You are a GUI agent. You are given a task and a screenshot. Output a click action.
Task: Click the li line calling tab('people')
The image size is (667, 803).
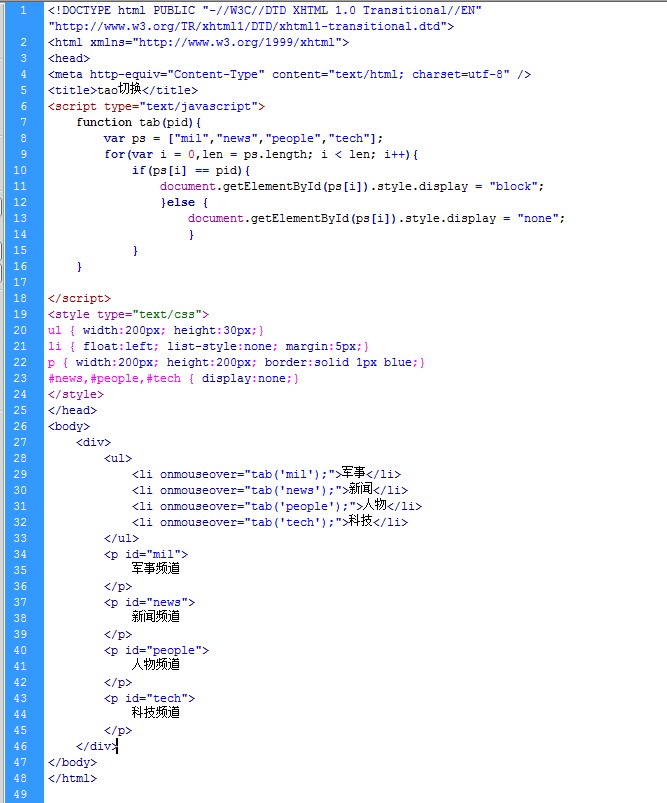[277, 505]
